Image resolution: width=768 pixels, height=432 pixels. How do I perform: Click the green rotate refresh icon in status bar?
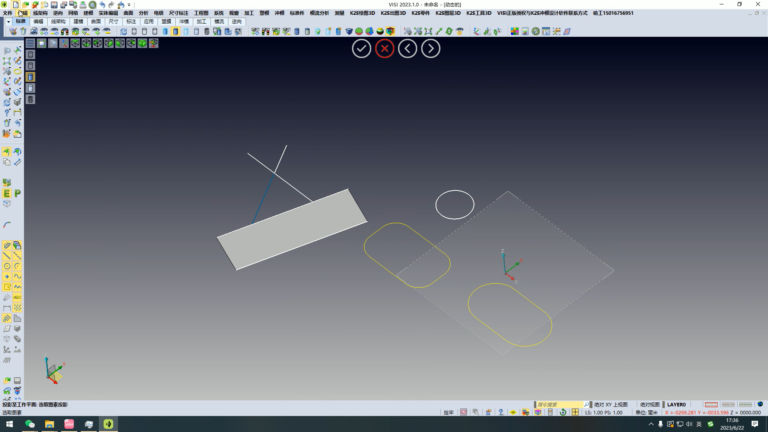click(x=563, y=412)
